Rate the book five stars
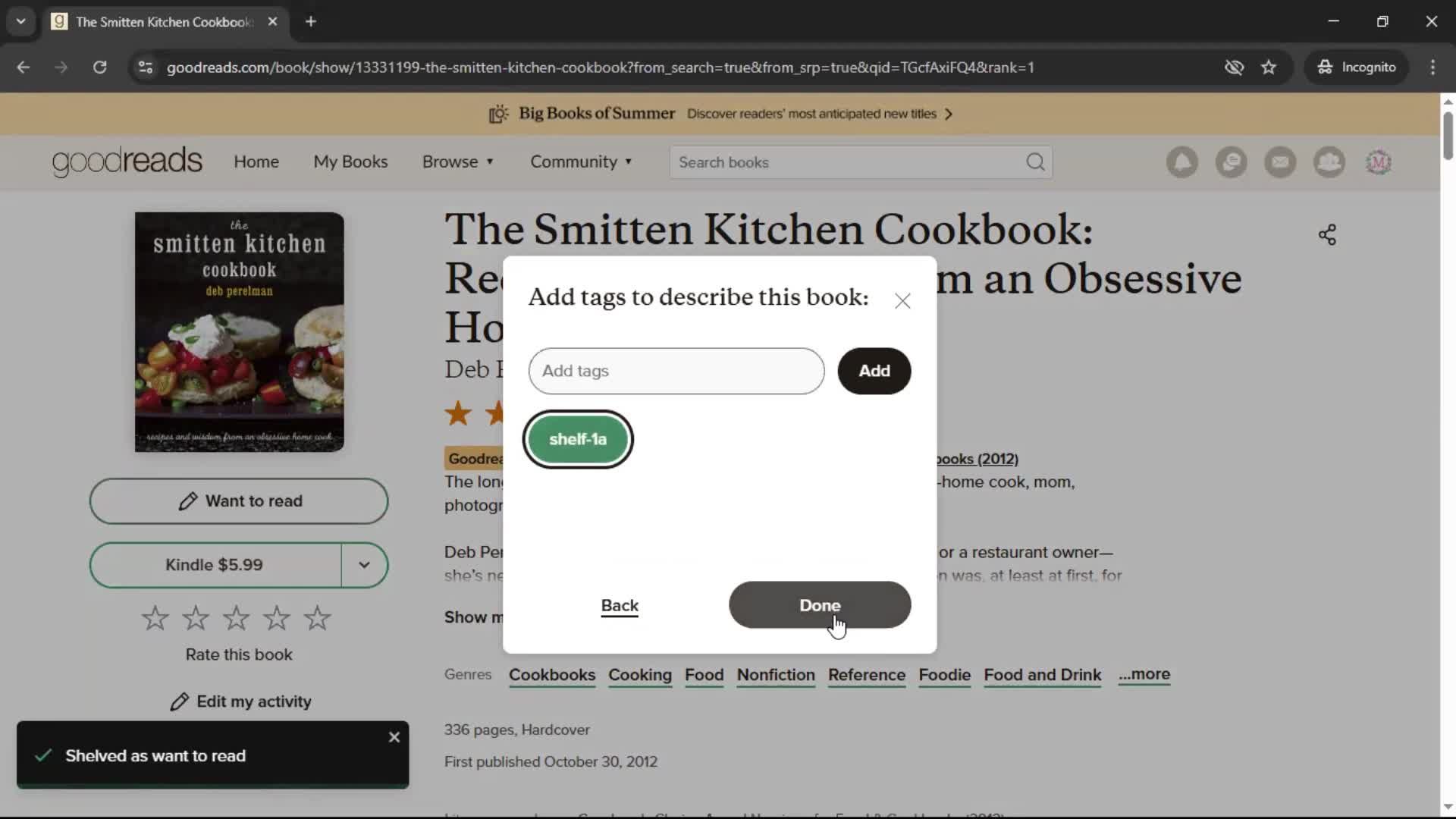The height and width of the screenshot is (819, 1456). (x=317, y=618)
